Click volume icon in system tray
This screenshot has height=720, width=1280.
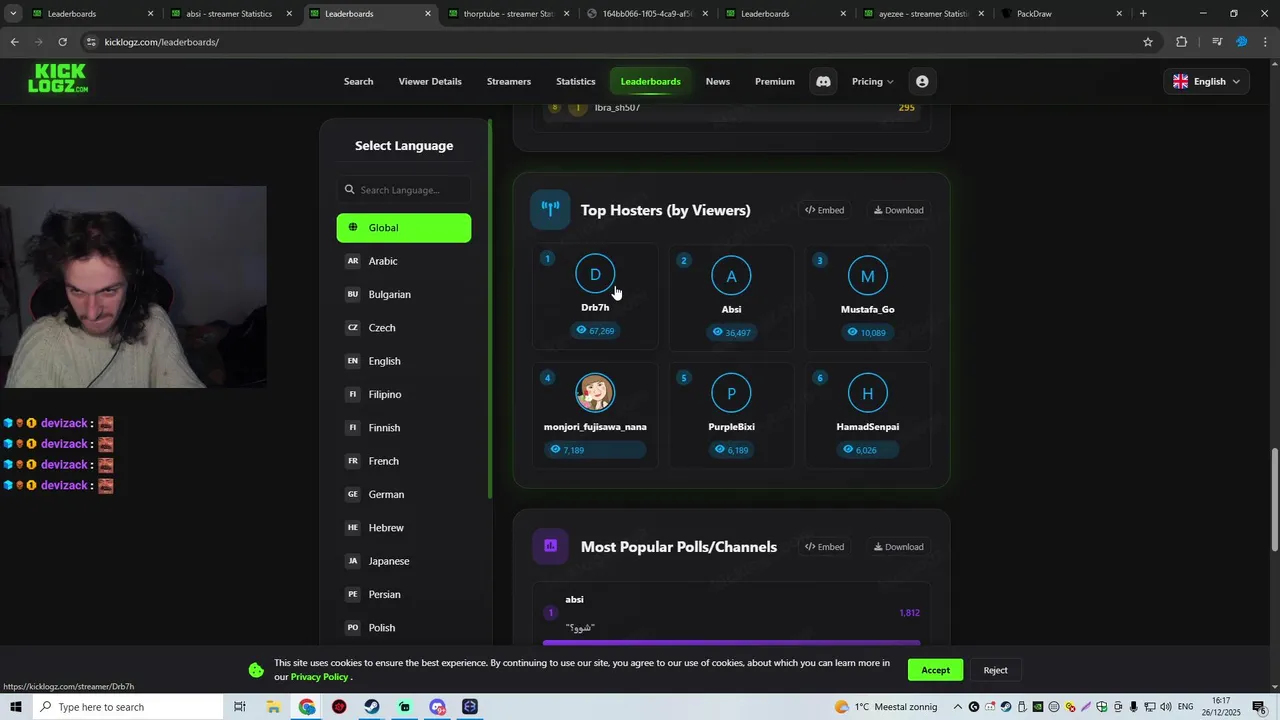pyautogui.click(x=1166, y=707)
